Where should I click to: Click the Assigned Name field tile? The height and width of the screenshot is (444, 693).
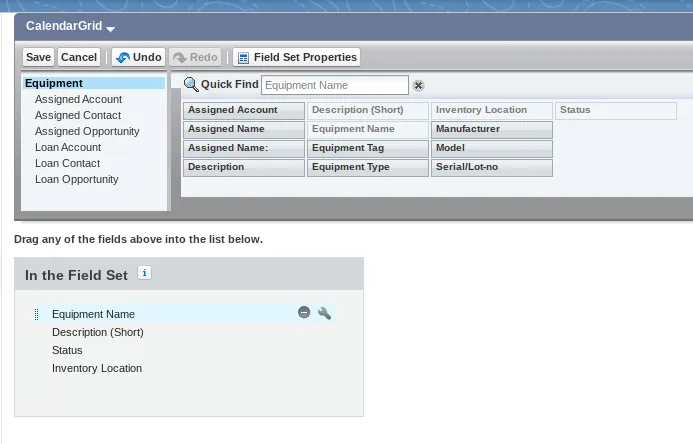[x=244, y=129]
